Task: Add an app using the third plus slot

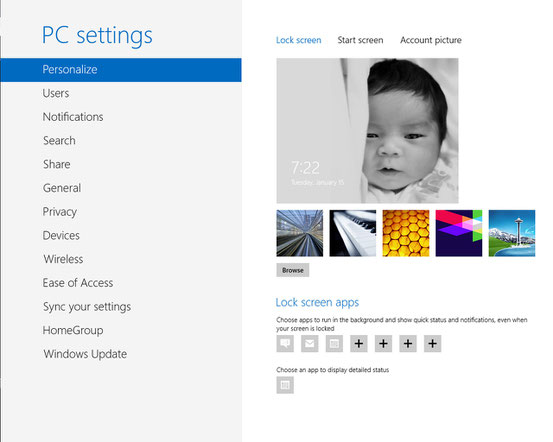Action: [408, 344]
